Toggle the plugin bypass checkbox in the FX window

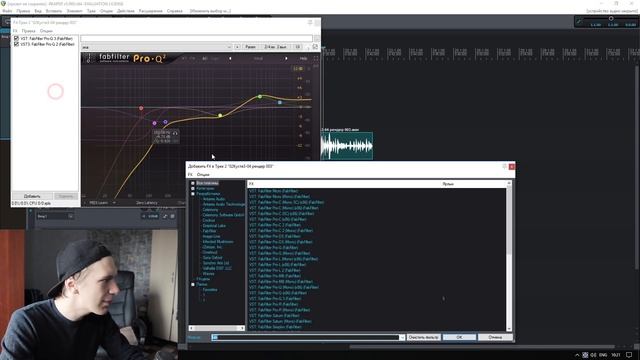pos(315,47)
